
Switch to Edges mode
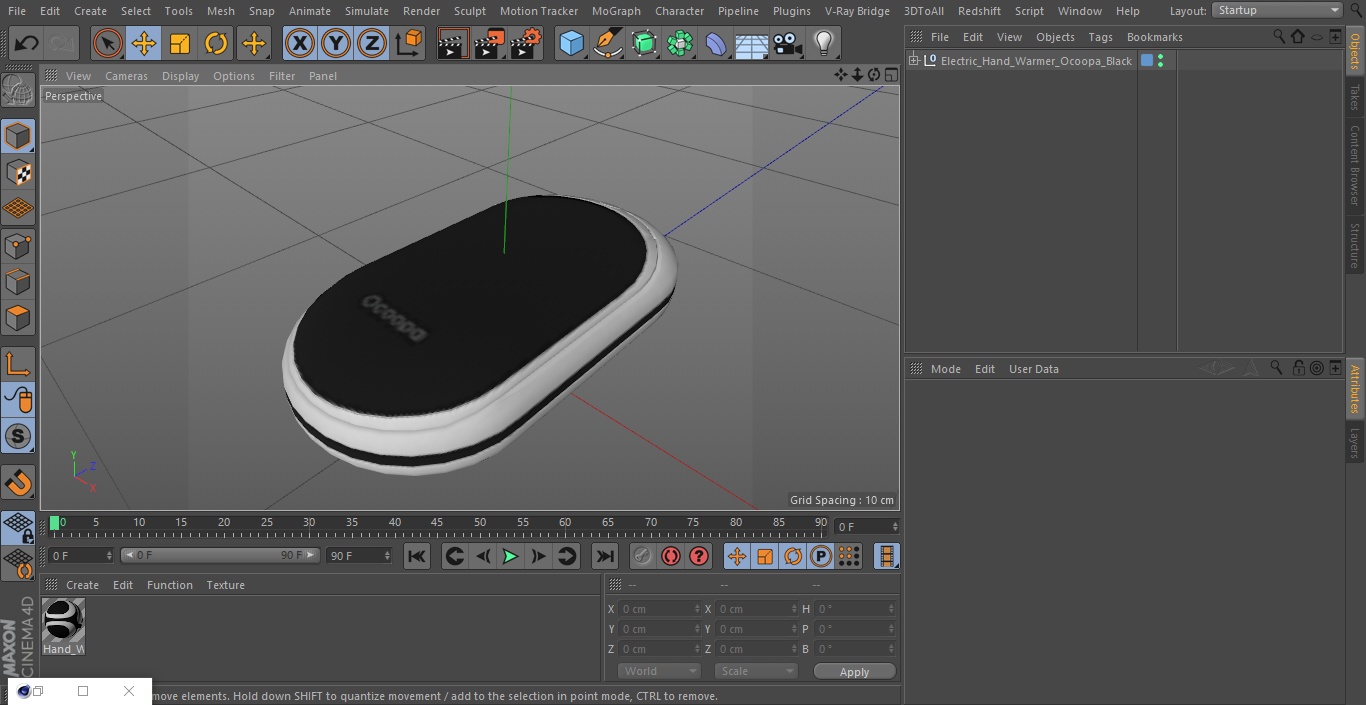point(18,282)
